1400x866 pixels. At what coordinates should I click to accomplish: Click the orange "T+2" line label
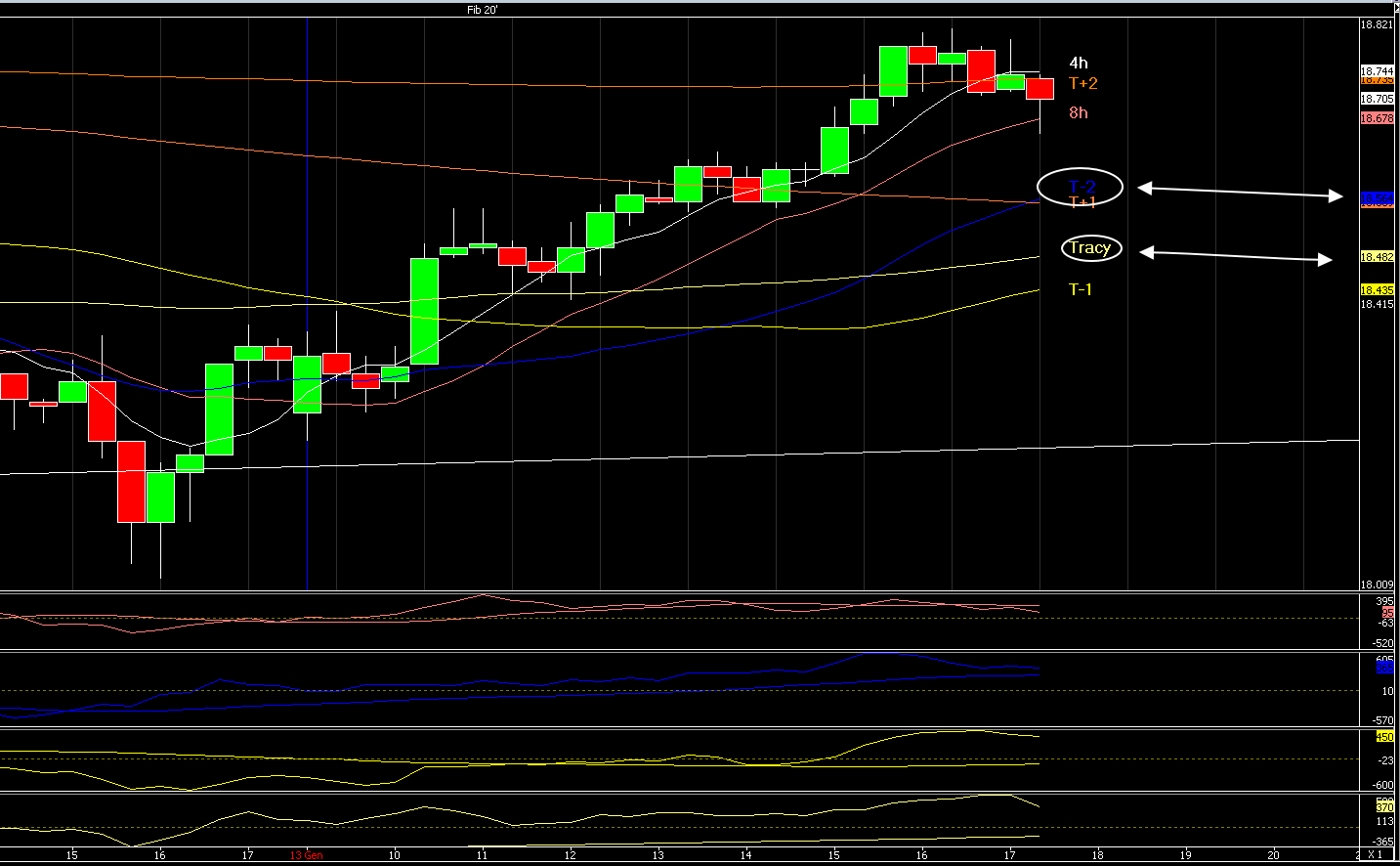(x=1083, y=84)
